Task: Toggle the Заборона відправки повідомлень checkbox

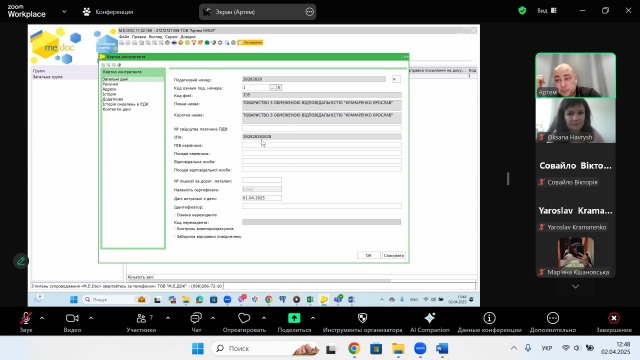Action: (x=175, y=236)
